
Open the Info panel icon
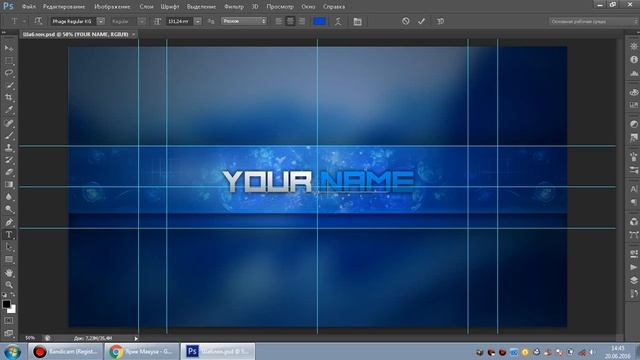[633, 60]
